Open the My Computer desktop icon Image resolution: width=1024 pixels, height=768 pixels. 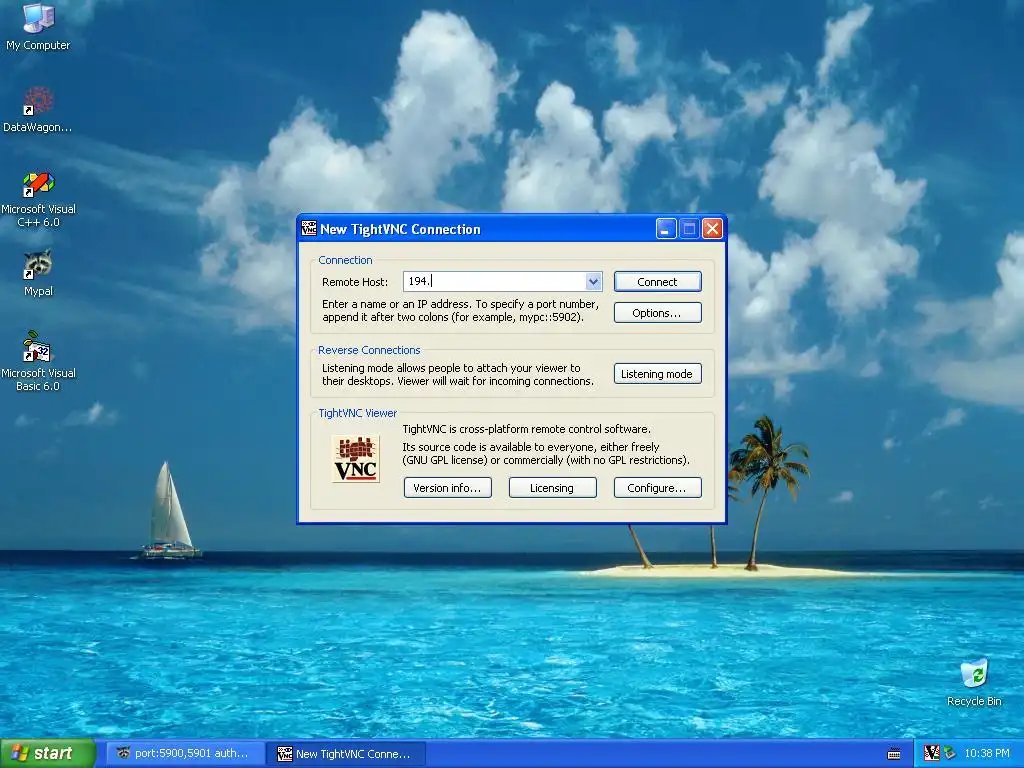(38, 26)
